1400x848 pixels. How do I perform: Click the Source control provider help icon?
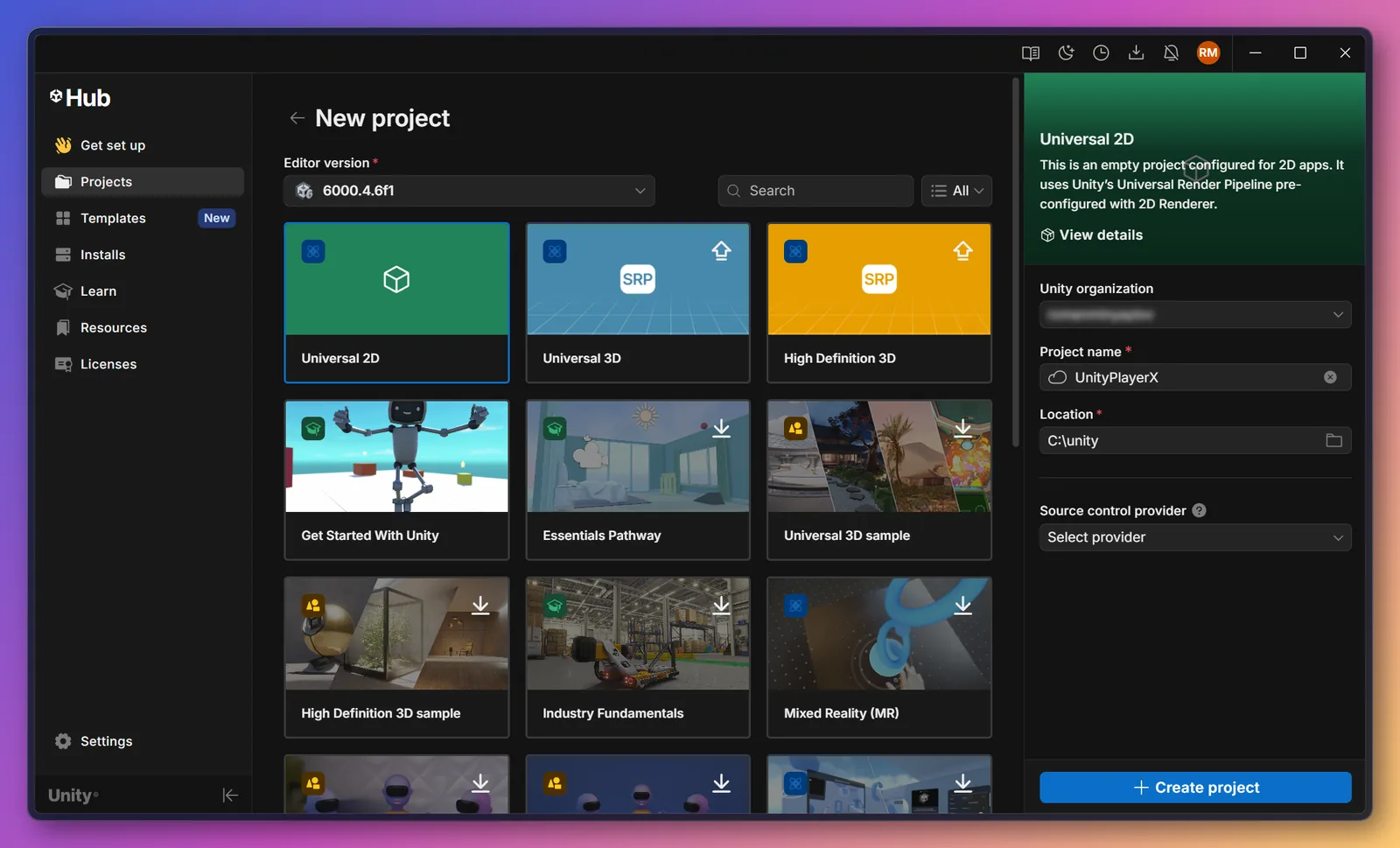[1199, 510]
